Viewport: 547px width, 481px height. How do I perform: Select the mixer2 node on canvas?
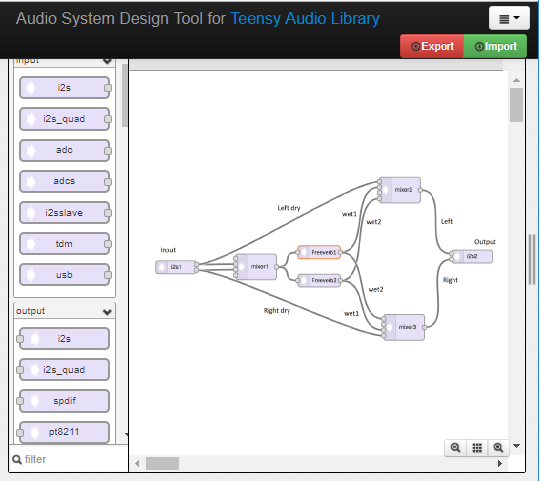(x=399, y=190)
